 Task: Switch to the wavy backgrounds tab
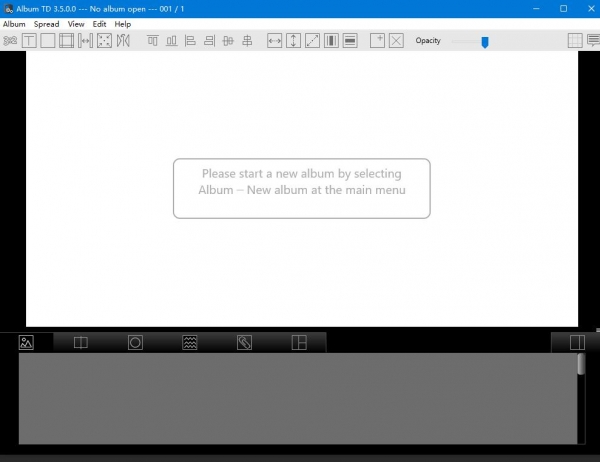click(190, 343)
